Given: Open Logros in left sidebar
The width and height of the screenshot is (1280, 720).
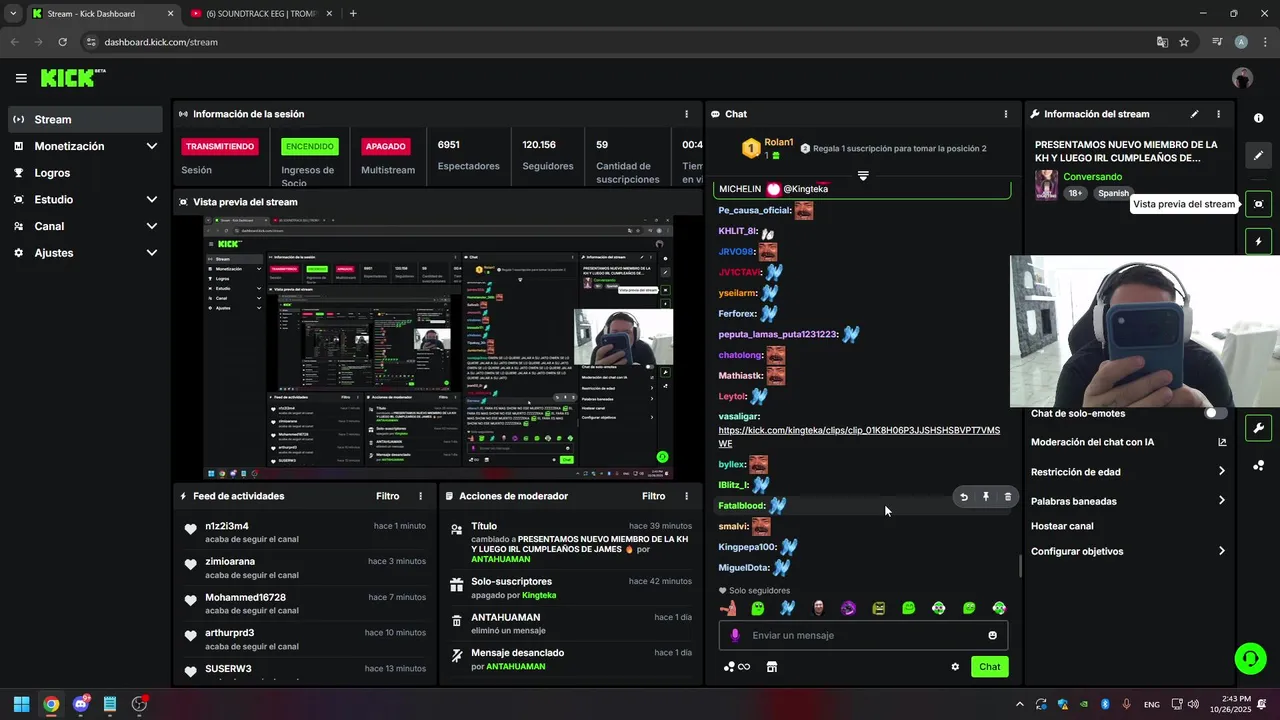Looking at the screenshot, I should point(85,173).
